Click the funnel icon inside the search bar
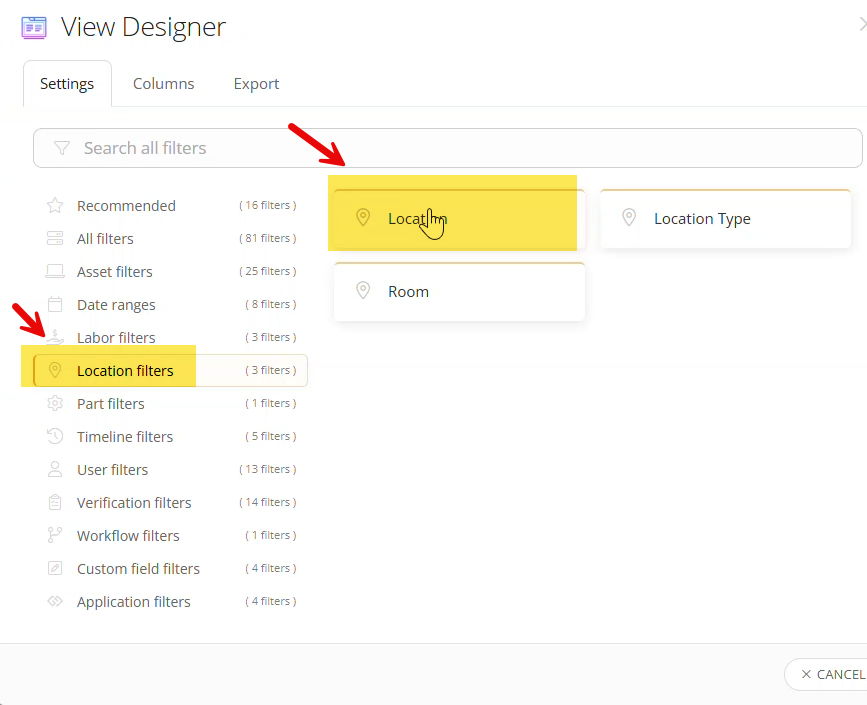Screen dimensions: 867x705 click(x=62, y=147)
